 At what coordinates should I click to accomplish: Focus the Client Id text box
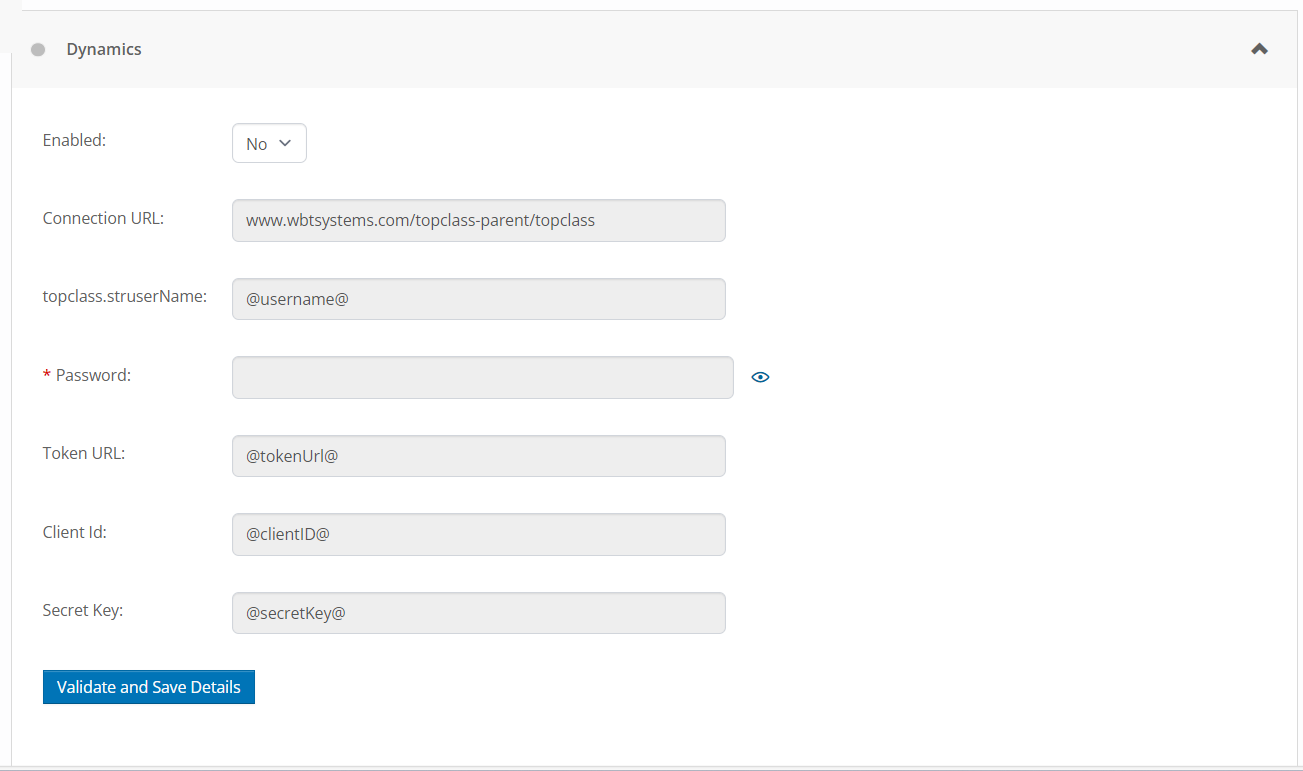[478, 534]
